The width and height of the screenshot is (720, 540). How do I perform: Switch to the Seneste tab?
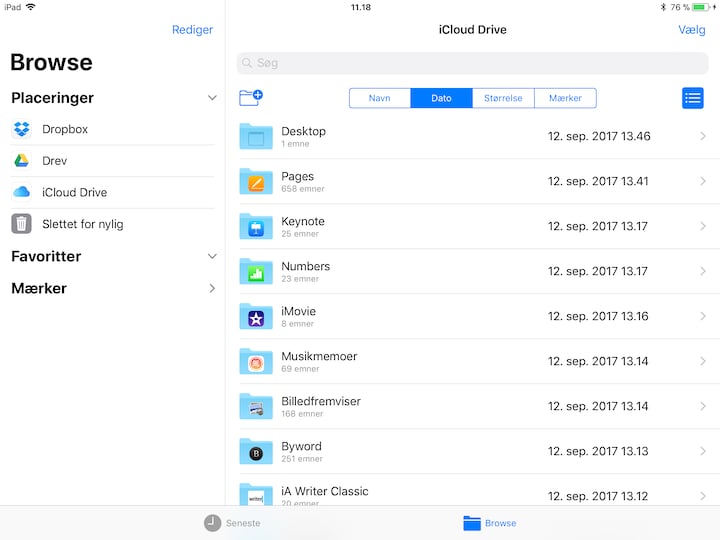[x=233, y=523]
